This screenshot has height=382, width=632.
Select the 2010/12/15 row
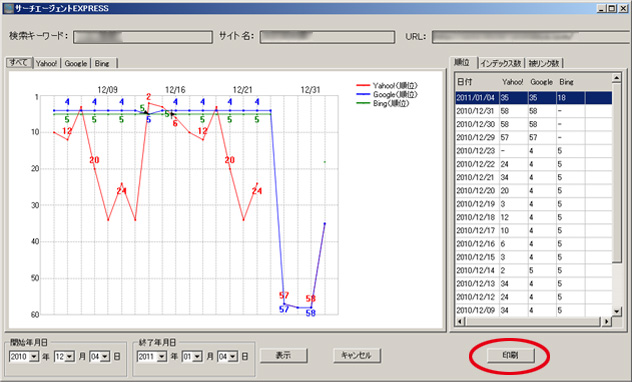[534, 257]
